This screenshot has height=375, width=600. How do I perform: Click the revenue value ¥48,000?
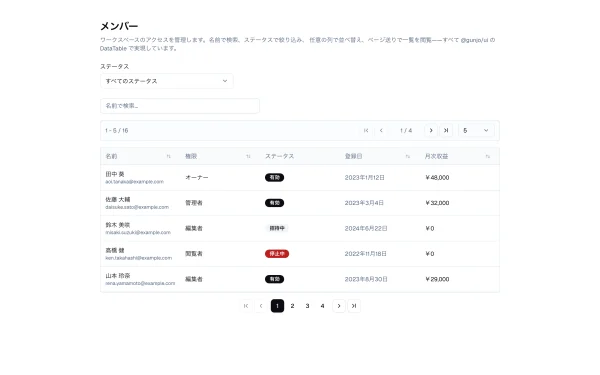pyautogui.click(x=437, y=178)
